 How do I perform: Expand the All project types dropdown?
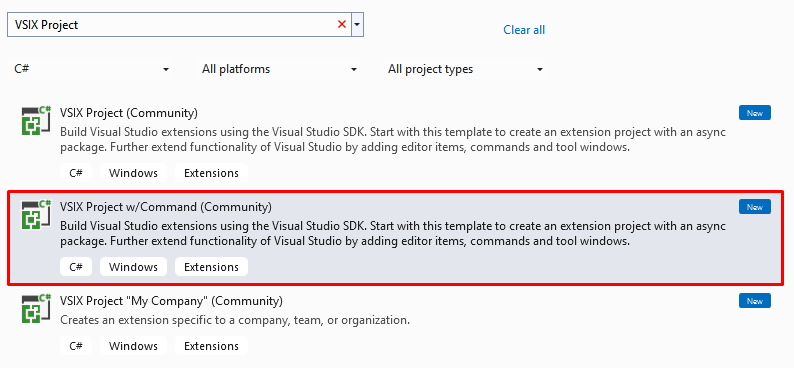[x=465, y=69]
